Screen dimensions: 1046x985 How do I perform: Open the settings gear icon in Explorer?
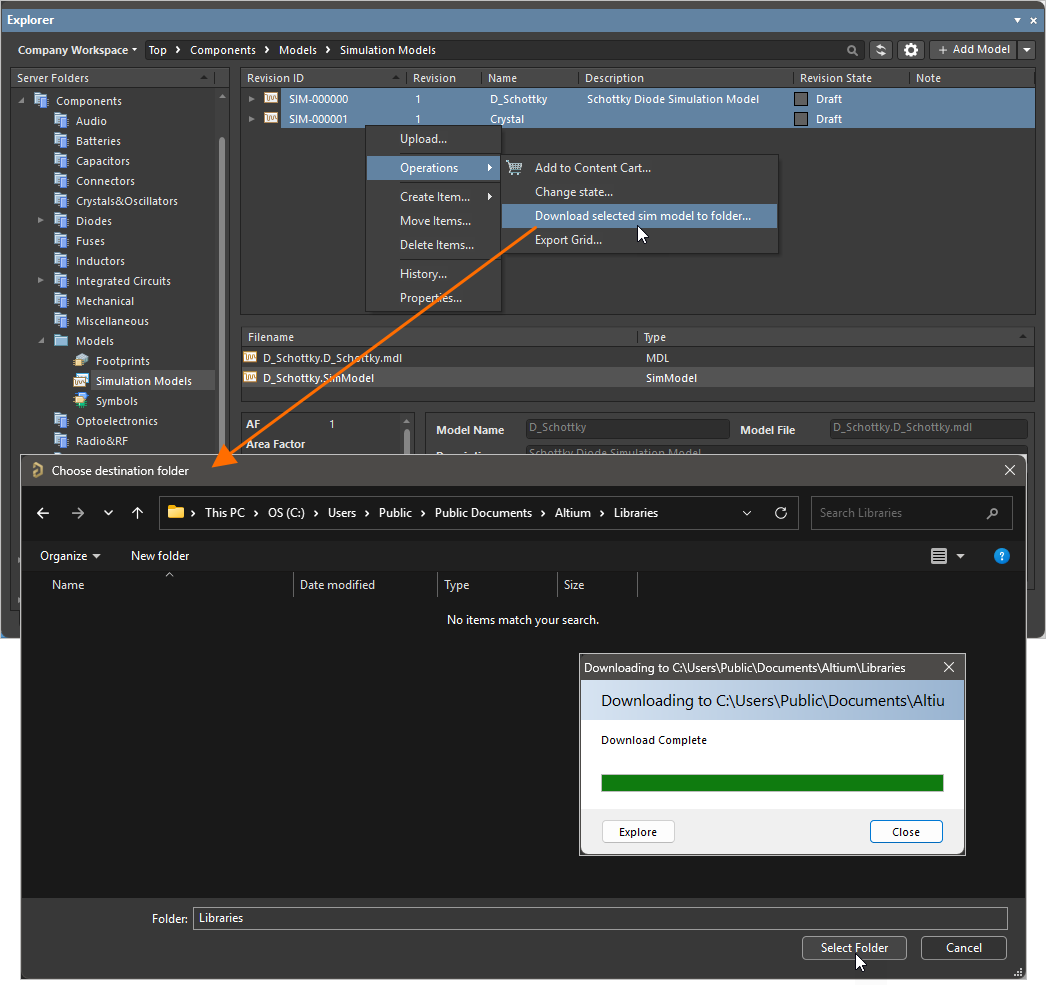point(911,50)
